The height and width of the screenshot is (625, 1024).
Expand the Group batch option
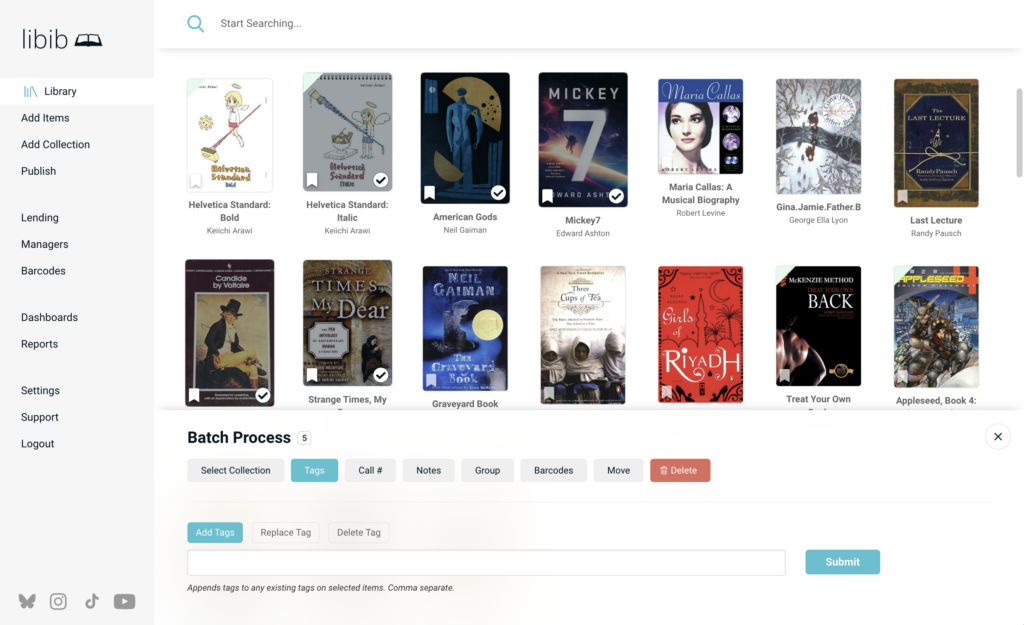pos(487,470)
